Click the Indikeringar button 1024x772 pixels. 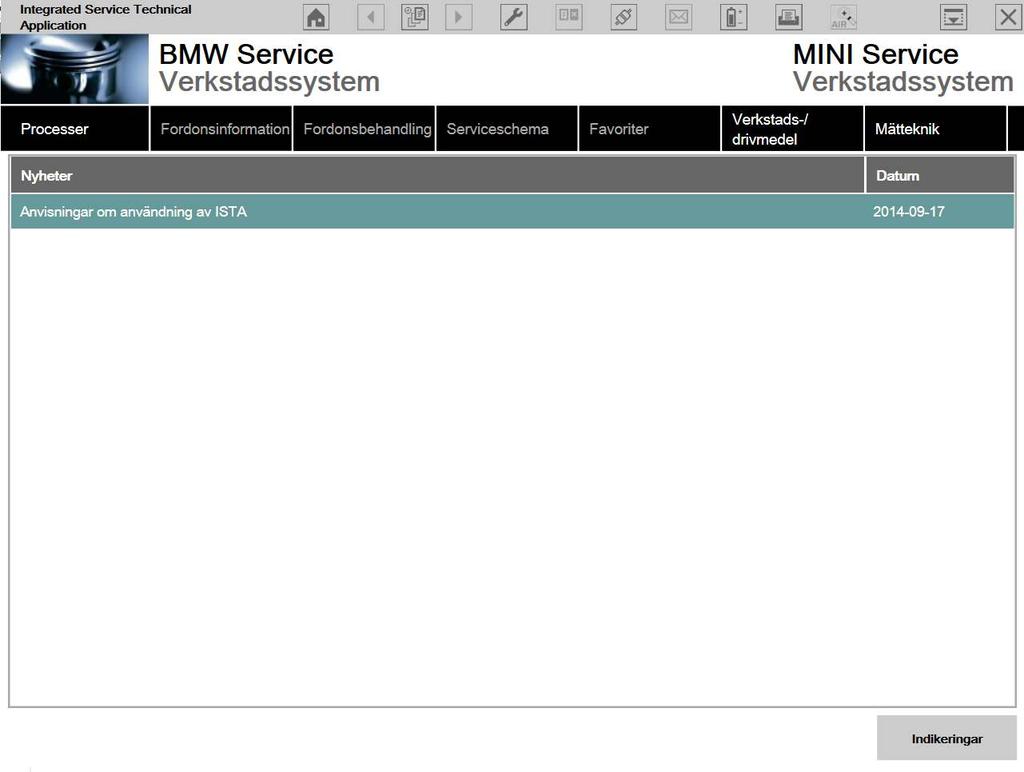pos(947,738)
